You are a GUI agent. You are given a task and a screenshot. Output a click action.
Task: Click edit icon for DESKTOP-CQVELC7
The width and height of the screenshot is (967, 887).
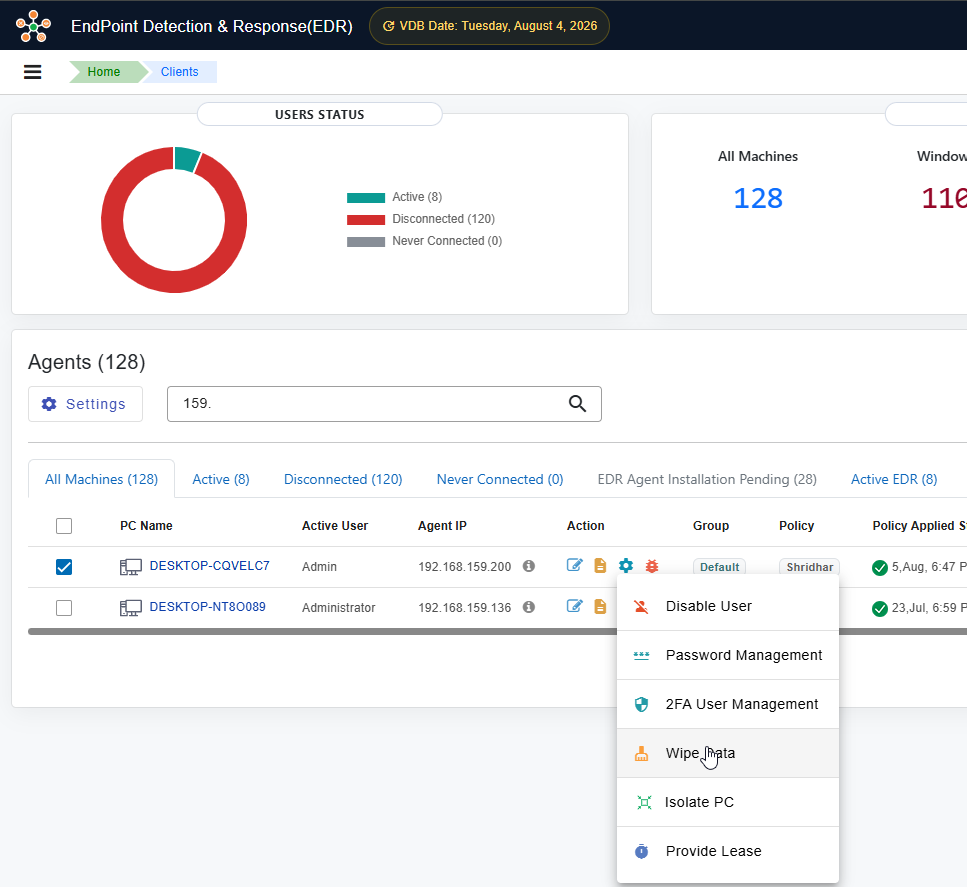coord(574,565)
